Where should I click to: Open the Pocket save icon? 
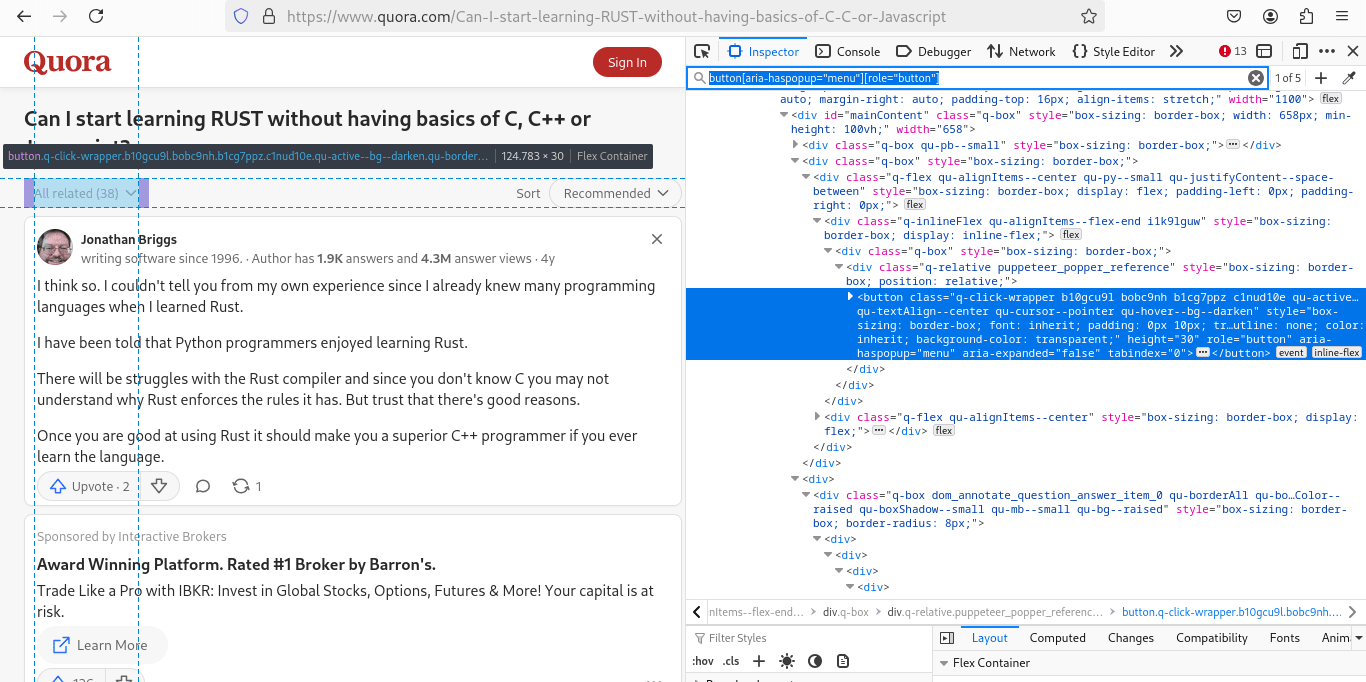pyautogui.click(x=1235, y=16)
